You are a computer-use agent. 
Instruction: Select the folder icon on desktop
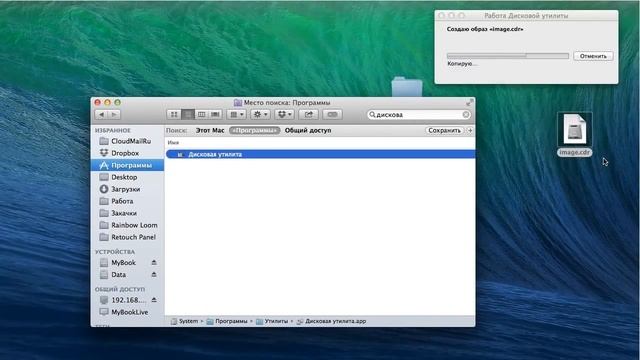[407, 86]
